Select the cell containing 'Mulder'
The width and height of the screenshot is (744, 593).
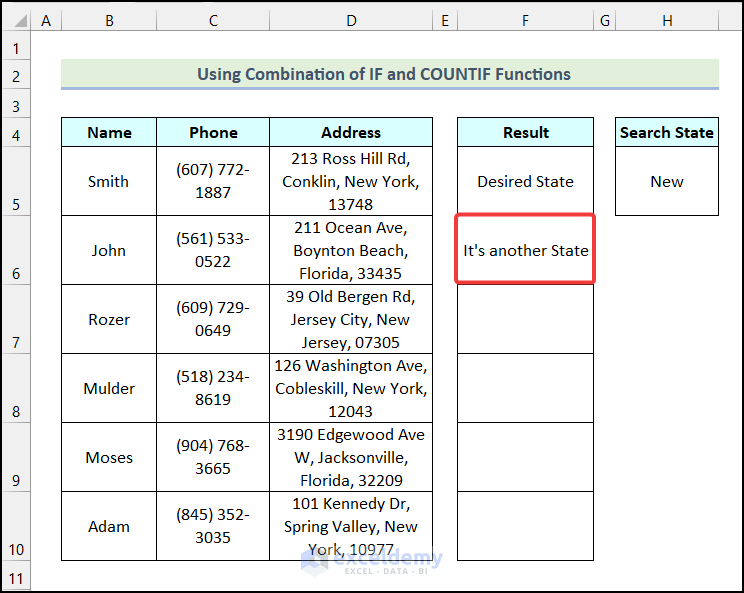[x=109, y=388]
